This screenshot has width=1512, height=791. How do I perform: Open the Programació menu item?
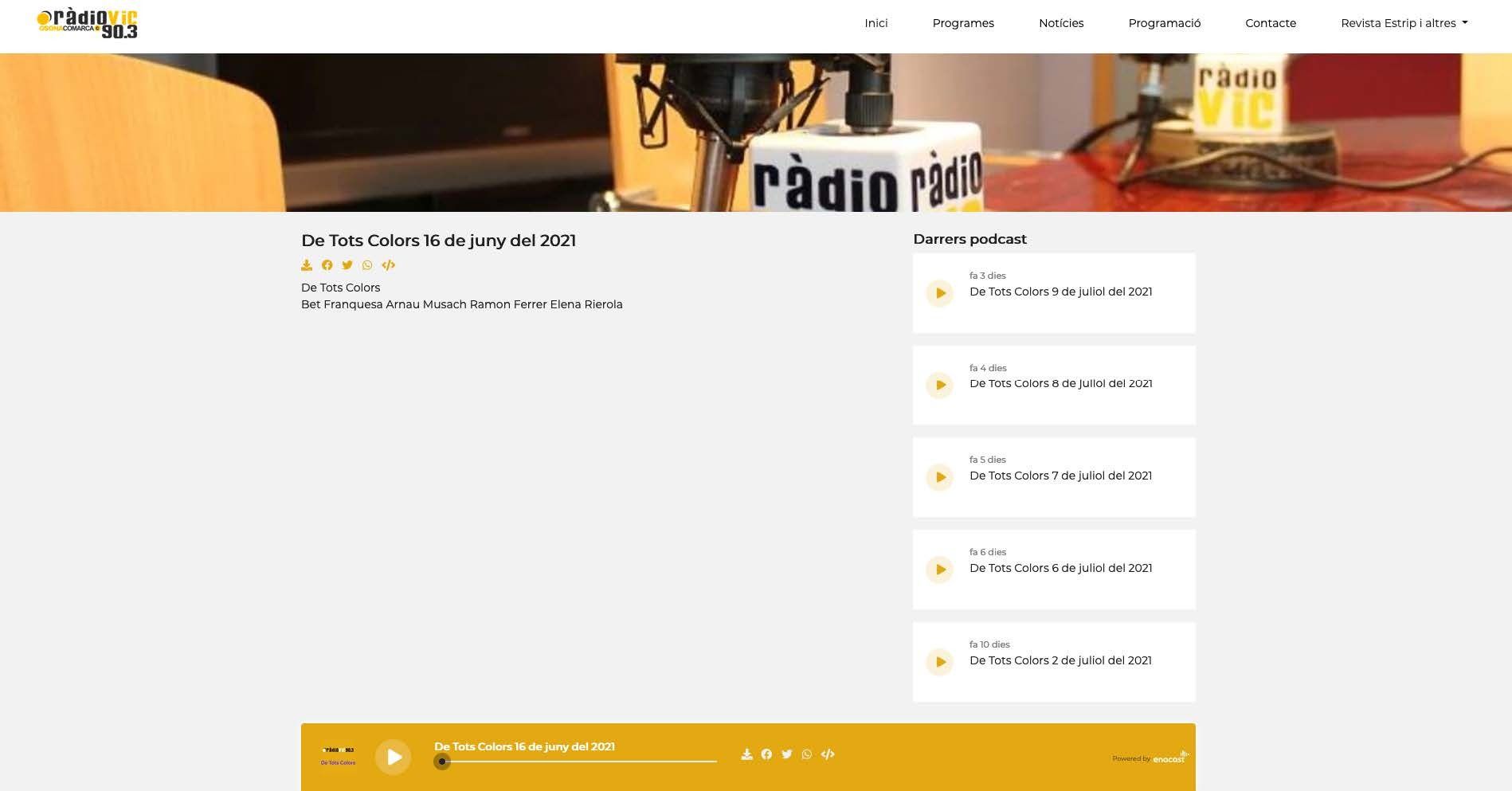[1165, 23]
